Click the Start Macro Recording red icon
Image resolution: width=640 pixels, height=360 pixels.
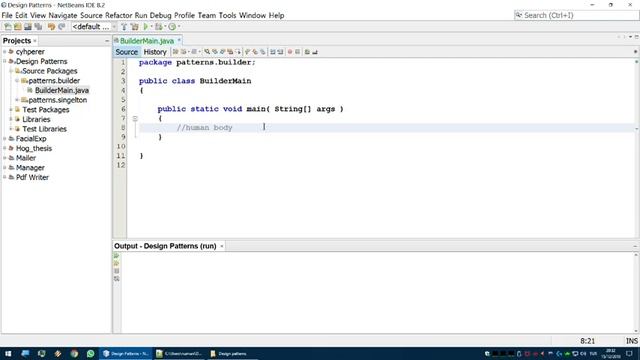(290, 52)
